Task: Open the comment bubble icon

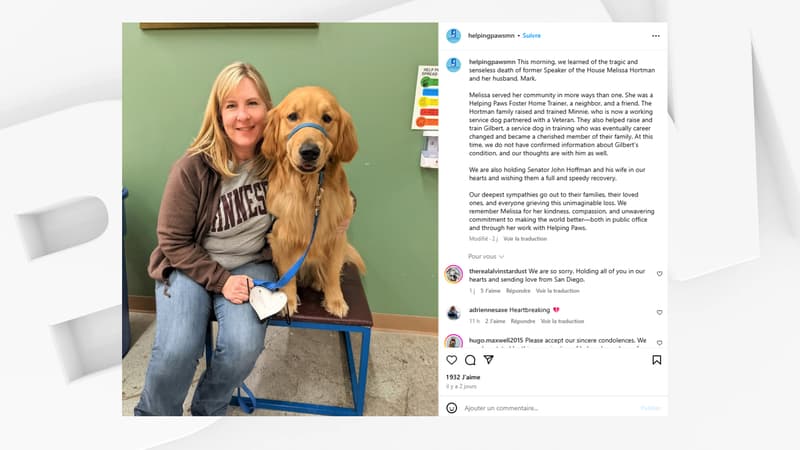Action: pyautogui.click(x=470, y=360)
